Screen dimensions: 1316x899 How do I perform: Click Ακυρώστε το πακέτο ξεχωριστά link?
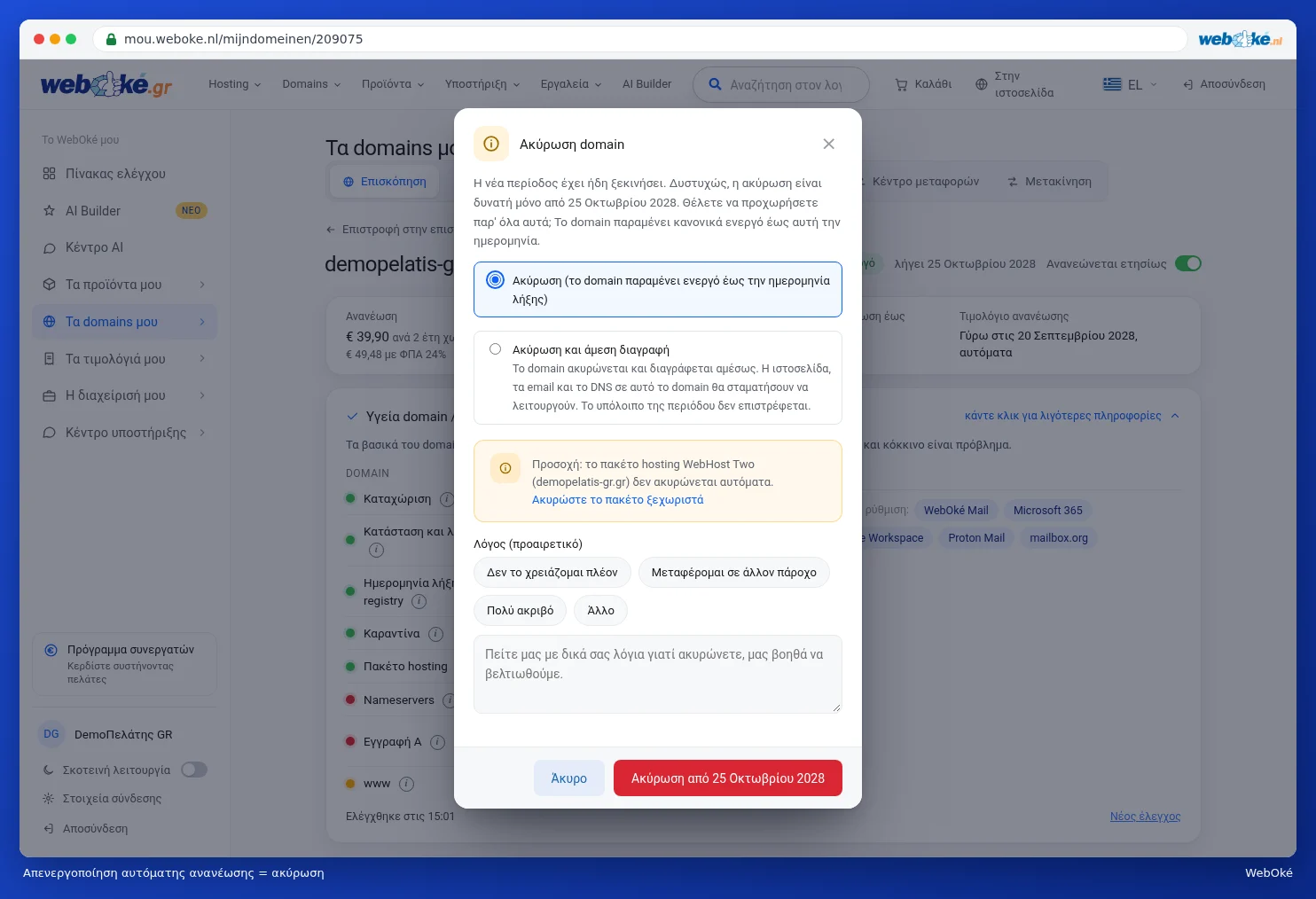617,500
